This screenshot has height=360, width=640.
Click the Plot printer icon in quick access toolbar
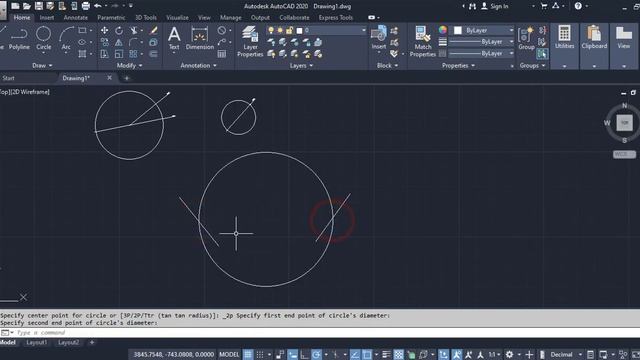pyautogui.click(x=86, y=6)
